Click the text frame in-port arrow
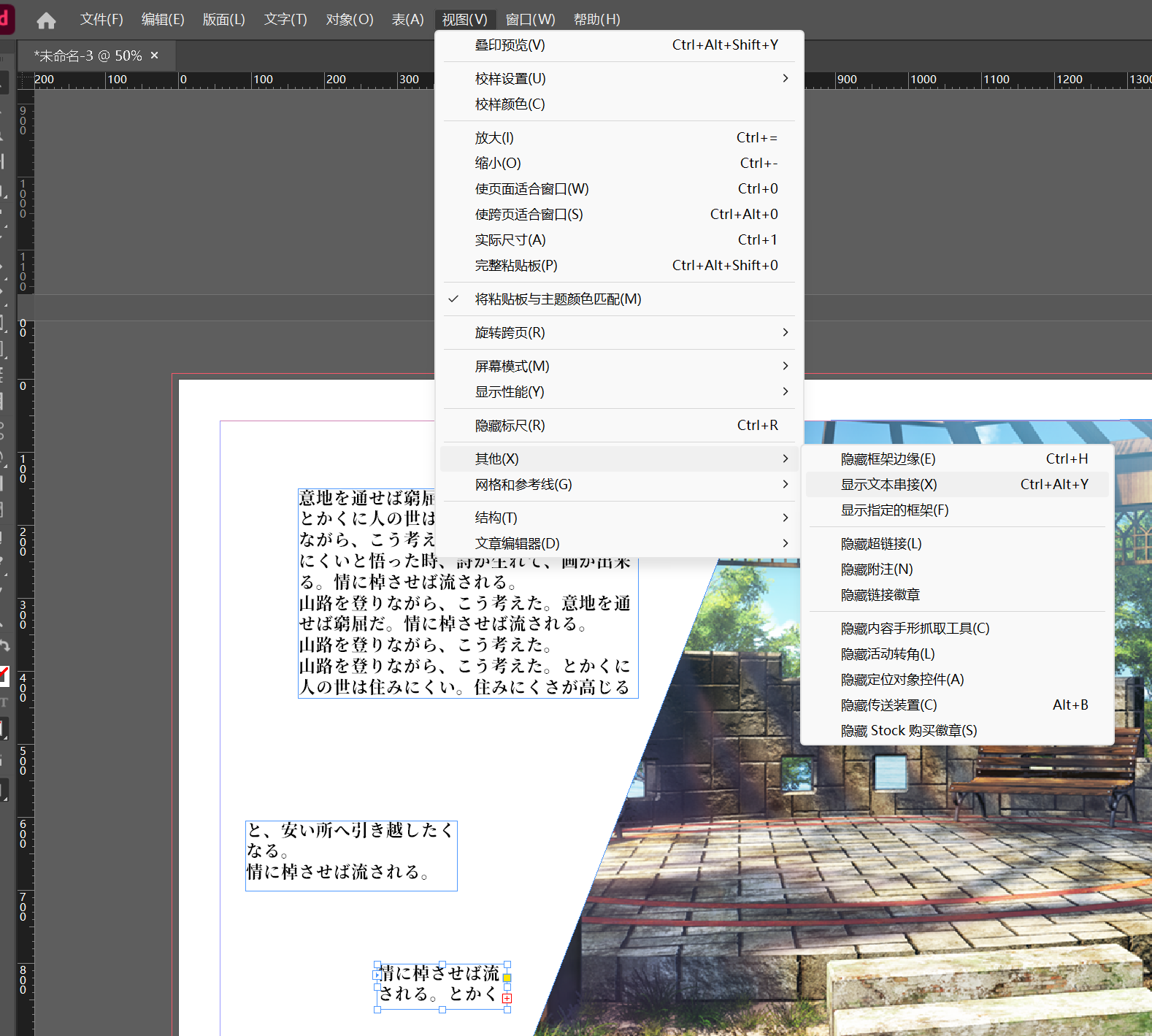 [377, 975]
